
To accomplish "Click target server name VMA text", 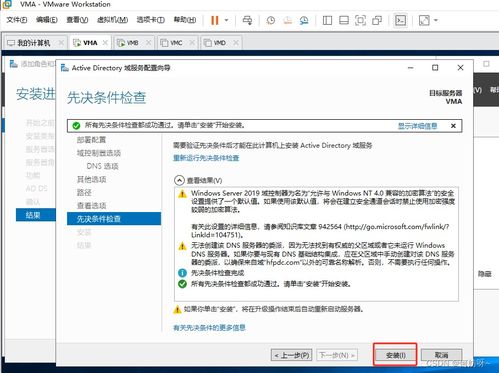I will (454, 101).
